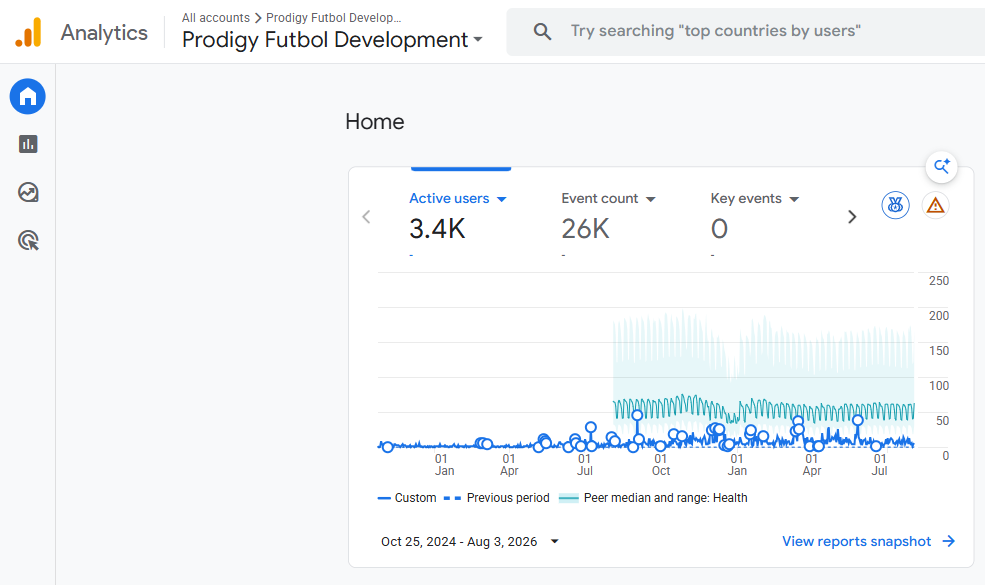Click the Prodigy Futbol Develop... breadcrumb
Viewport: 985px width, 585px height.
click(334, 18)
